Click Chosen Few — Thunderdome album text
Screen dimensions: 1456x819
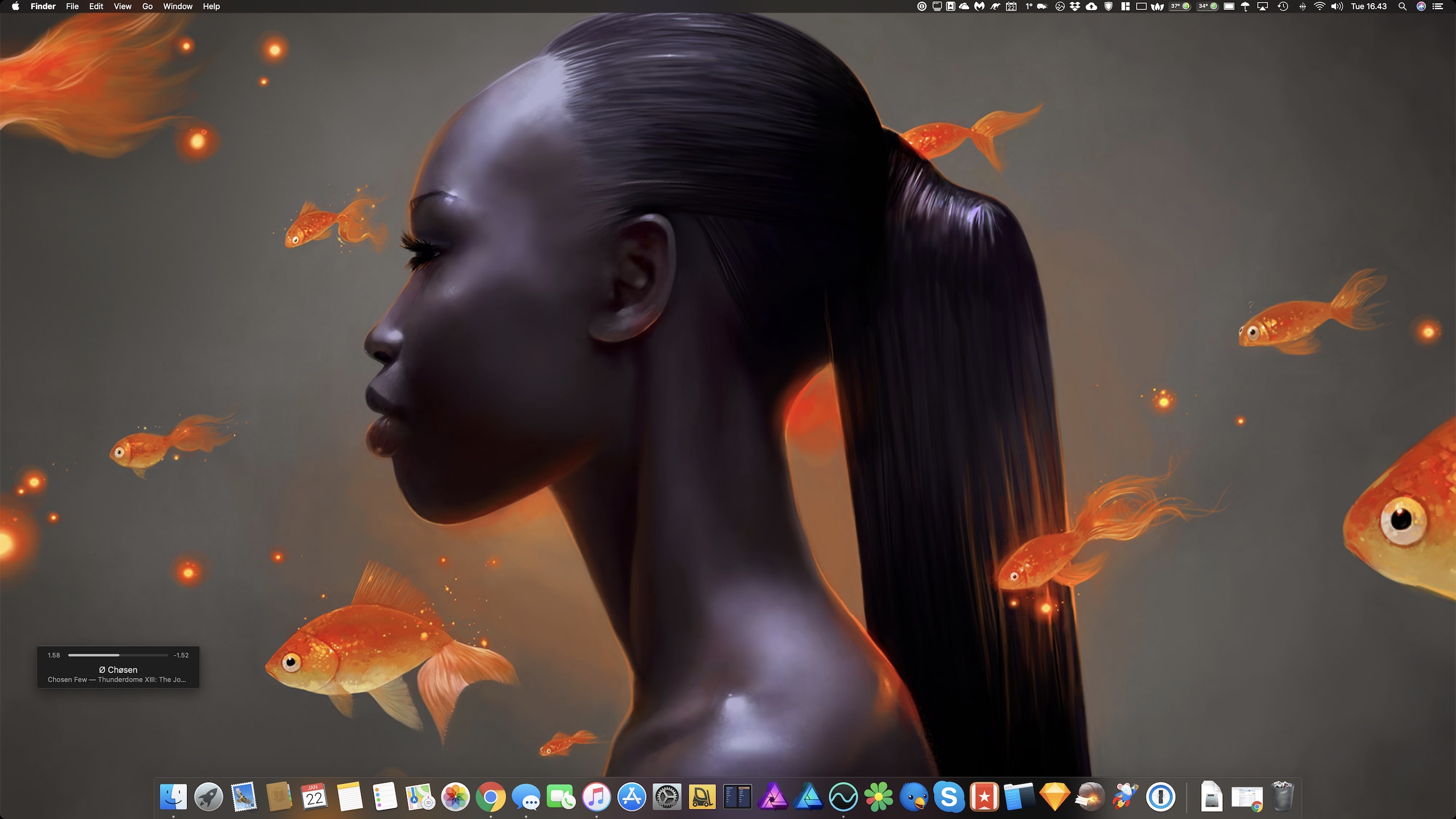coord(117,680)
